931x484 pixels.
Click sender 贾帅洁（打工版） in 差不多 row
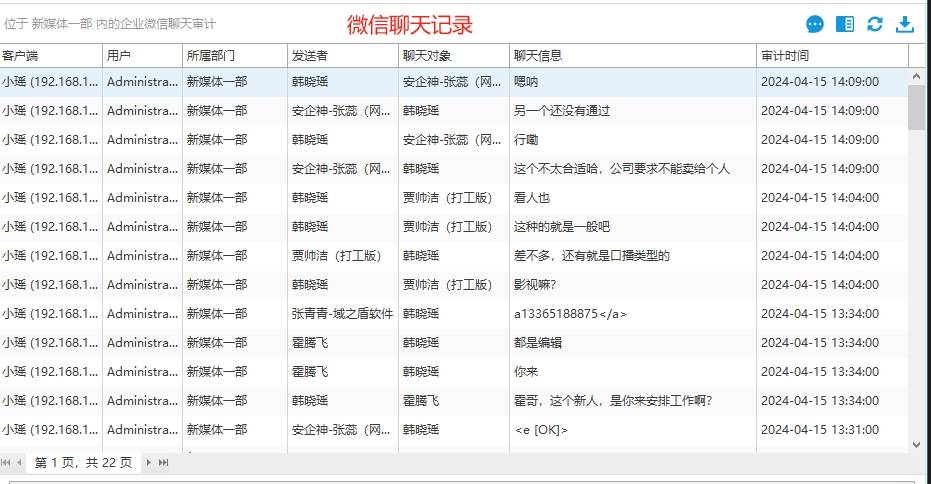click(x=336, y=256)
